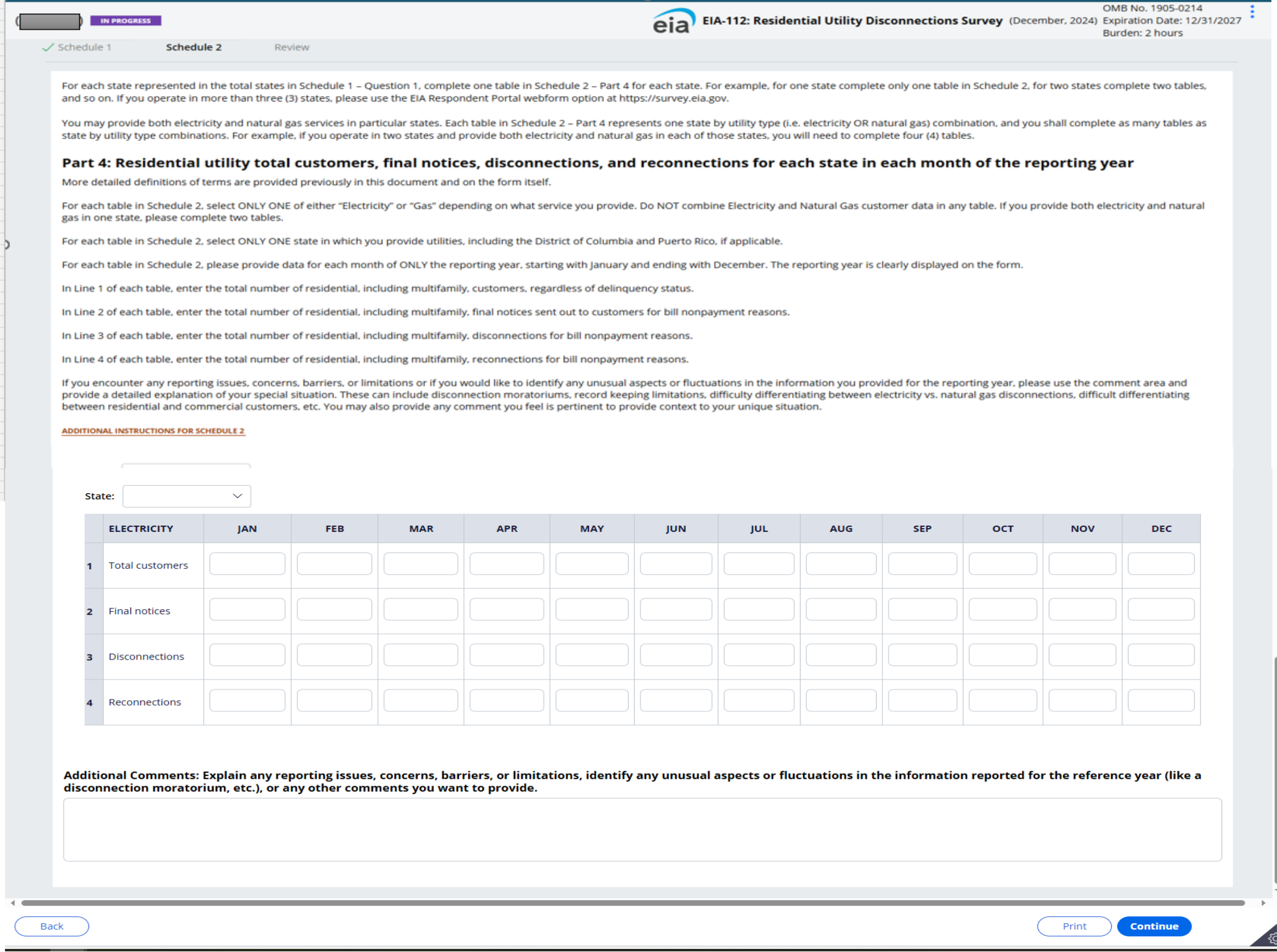This screenshot has height=952, width=1277.
Task: Click Total customers JAN input field
Action: 247,564
